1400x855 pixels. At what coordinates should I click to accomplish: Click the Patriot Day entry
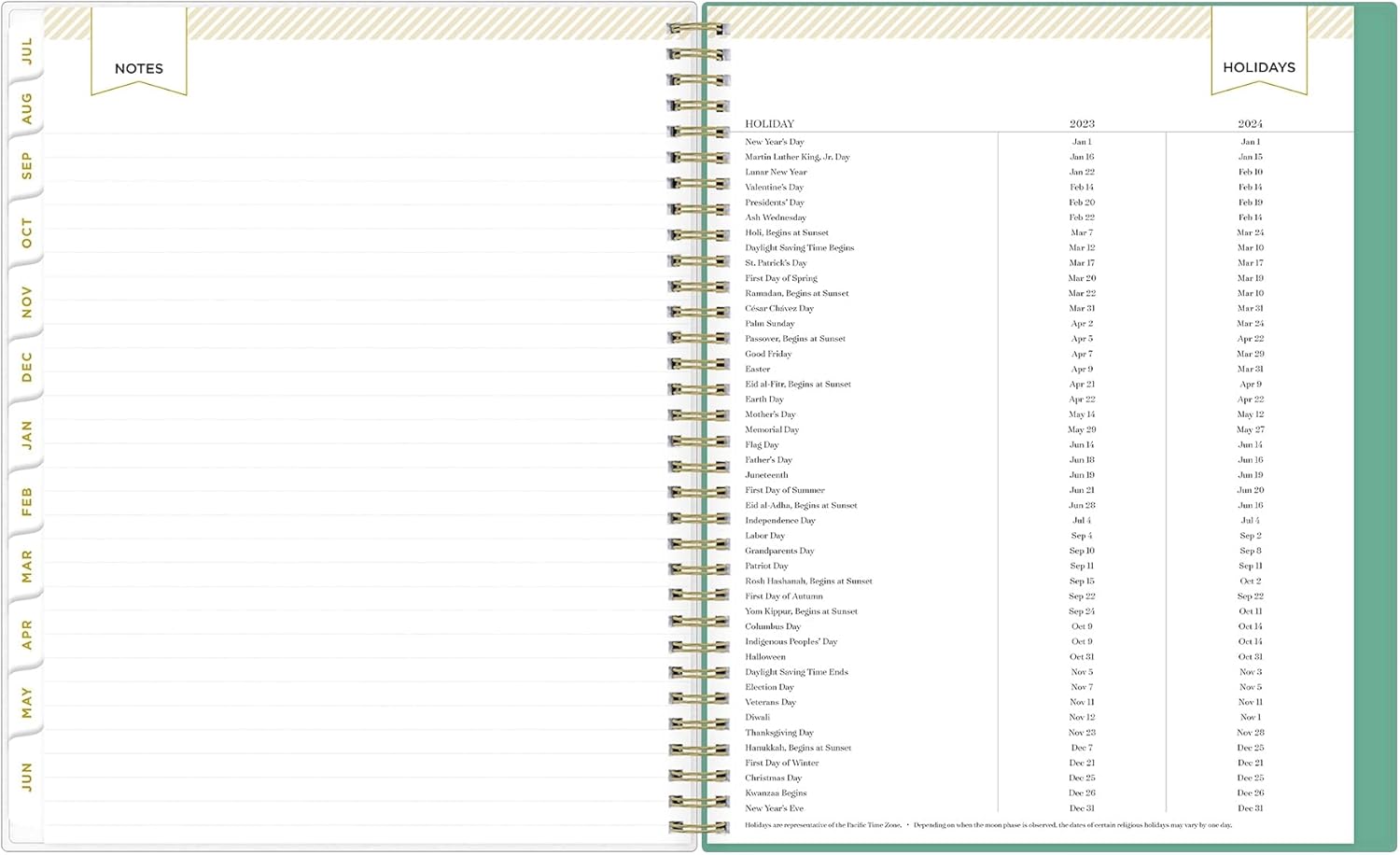(x=766, y=566)
